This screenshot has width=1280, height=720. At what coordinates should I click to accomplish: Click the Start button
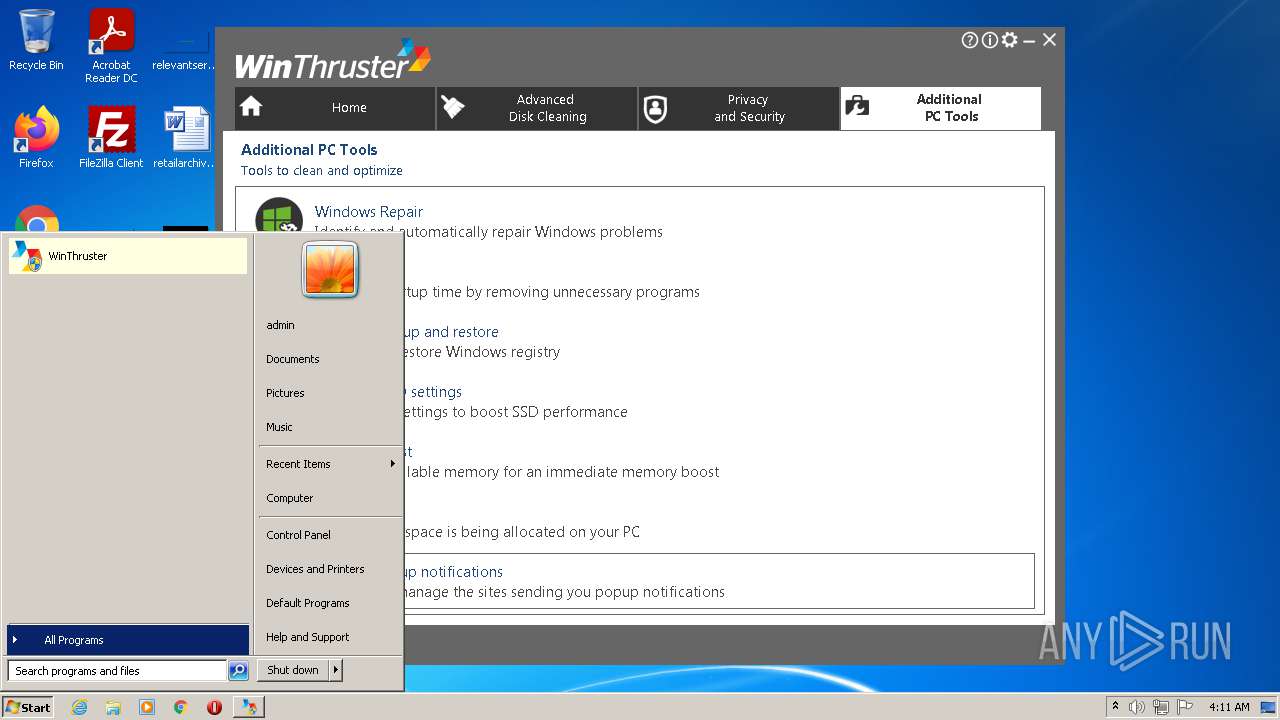[28, 707]
